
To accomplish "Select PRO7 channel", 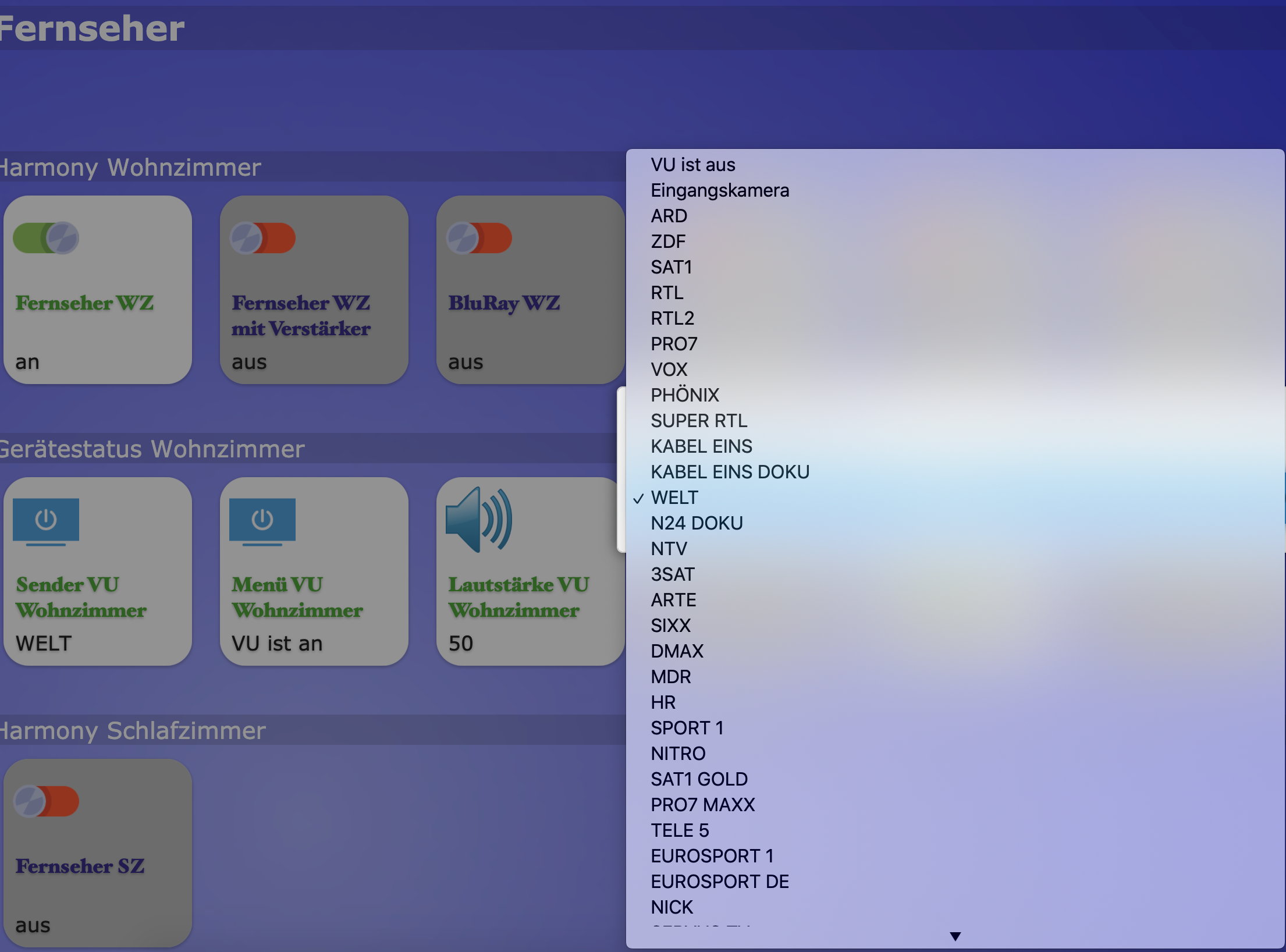I will point(955,344).
